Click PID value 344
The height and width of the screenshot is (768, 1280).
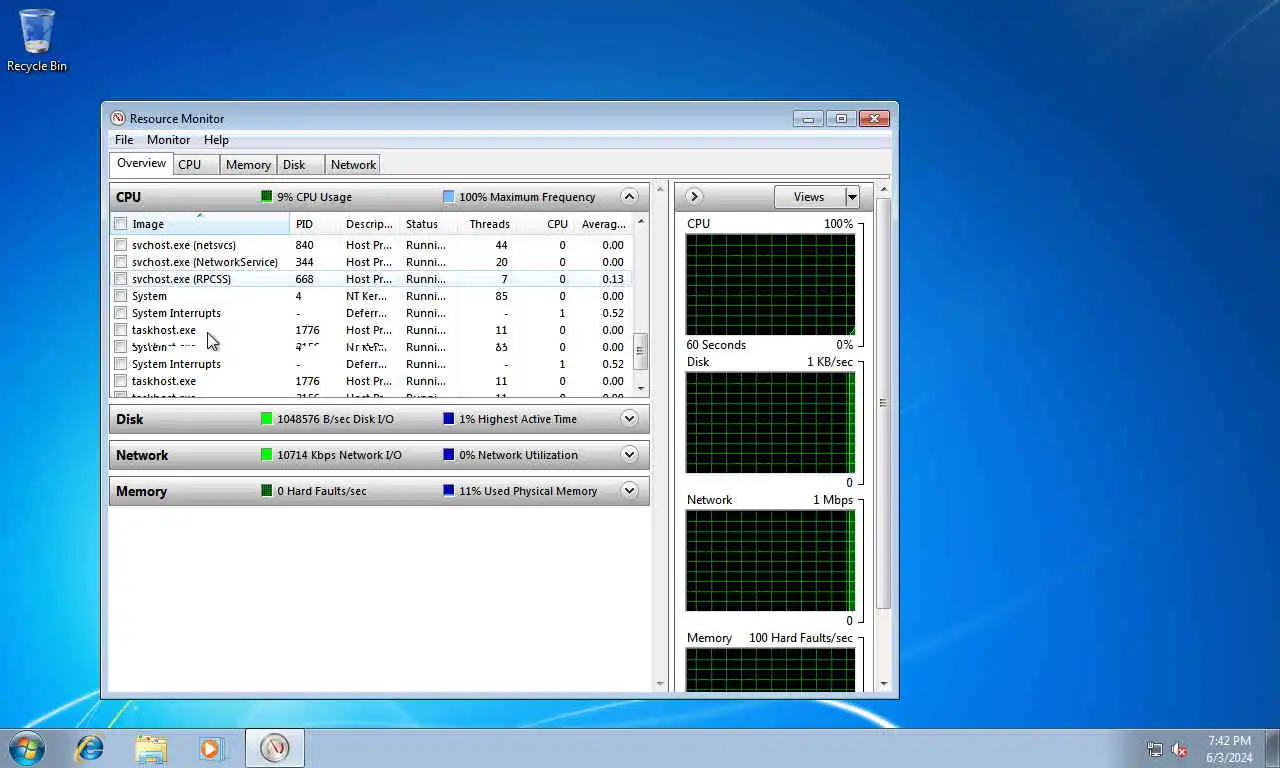[304, 262]
